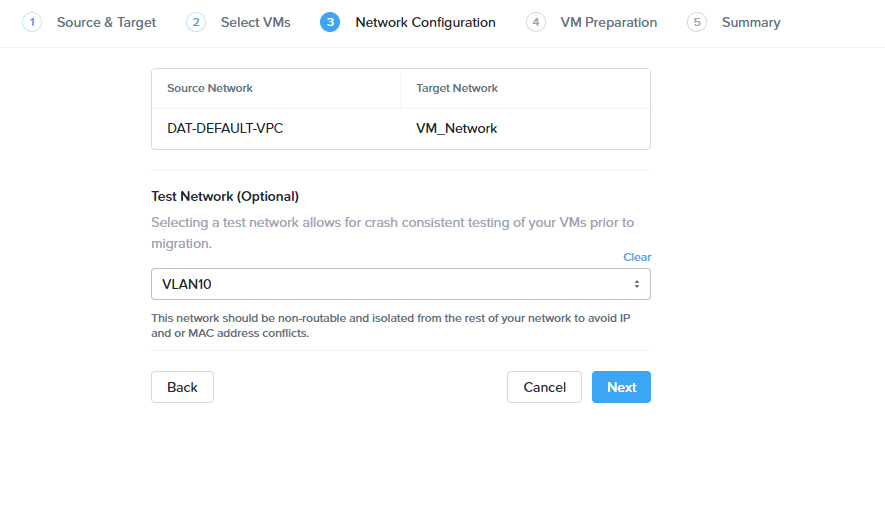This screenshot has height=507, width=885.
Task: Click the Target Network column header
Action: pos(457,88)
